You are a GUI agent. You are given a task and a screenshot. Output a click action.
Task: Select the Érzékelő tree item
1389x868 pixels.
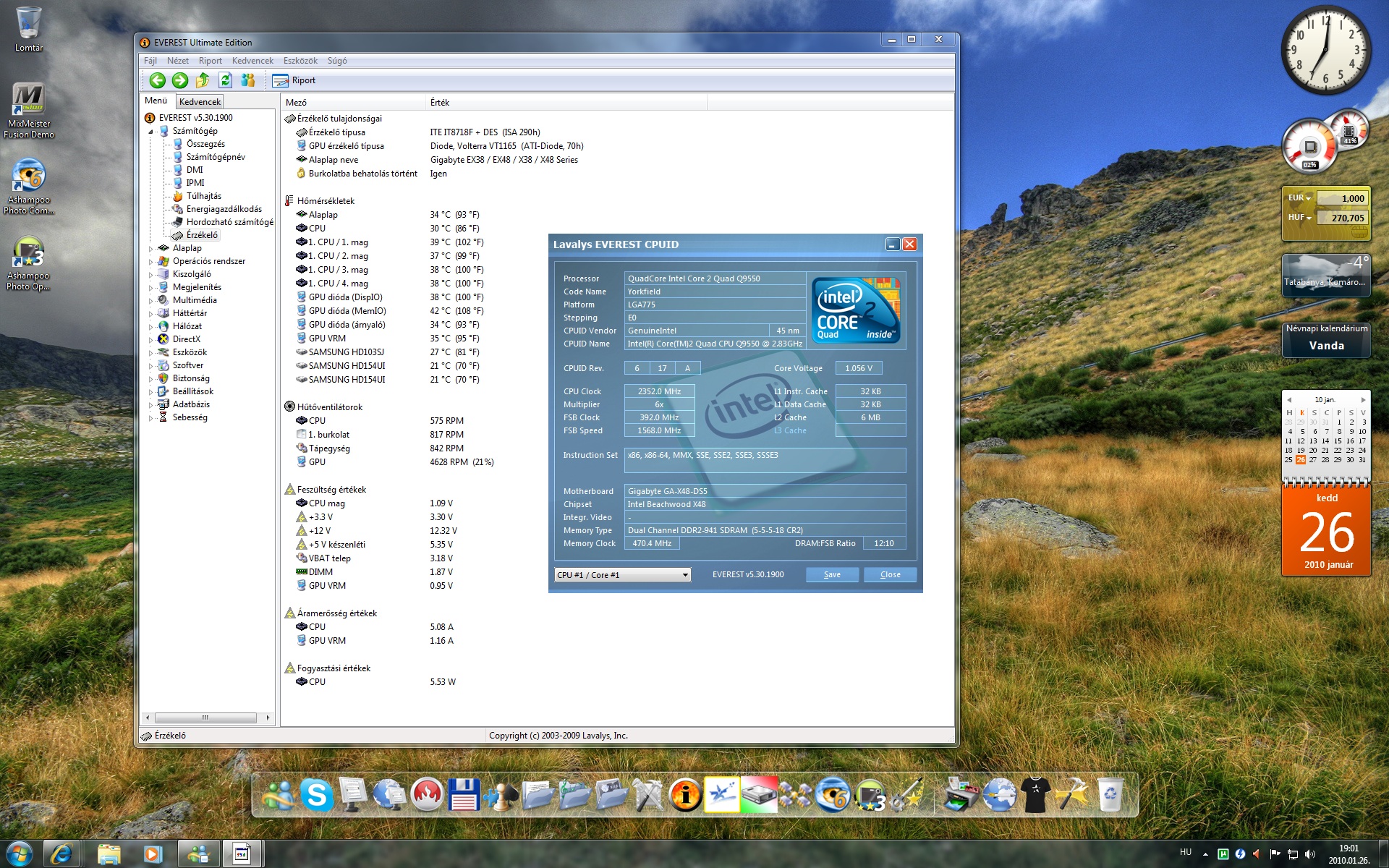202,235
